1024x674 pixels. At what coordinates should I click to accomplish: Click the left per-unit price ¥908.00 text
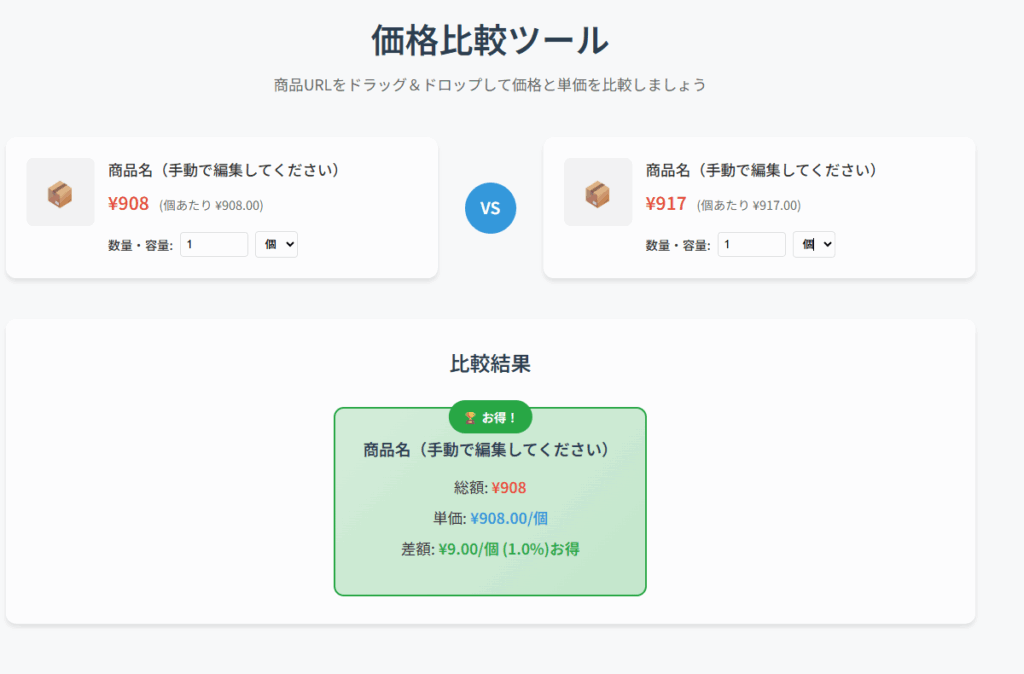[x=211, y=206]
